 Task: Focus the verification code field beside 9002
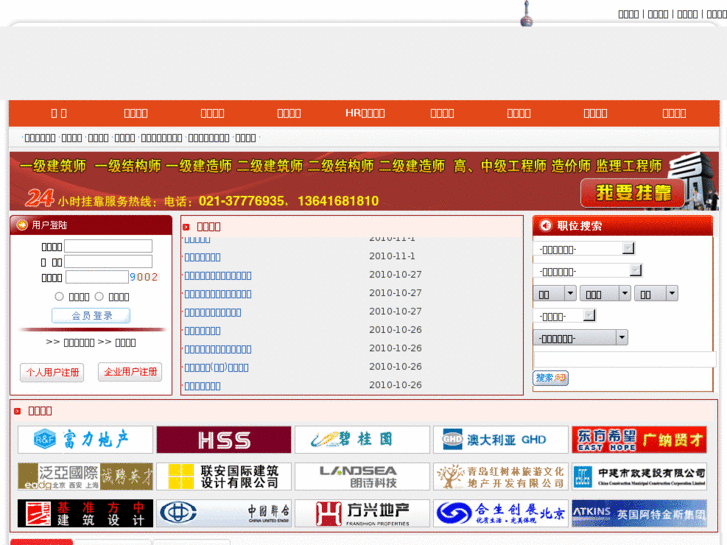(97, 277)
